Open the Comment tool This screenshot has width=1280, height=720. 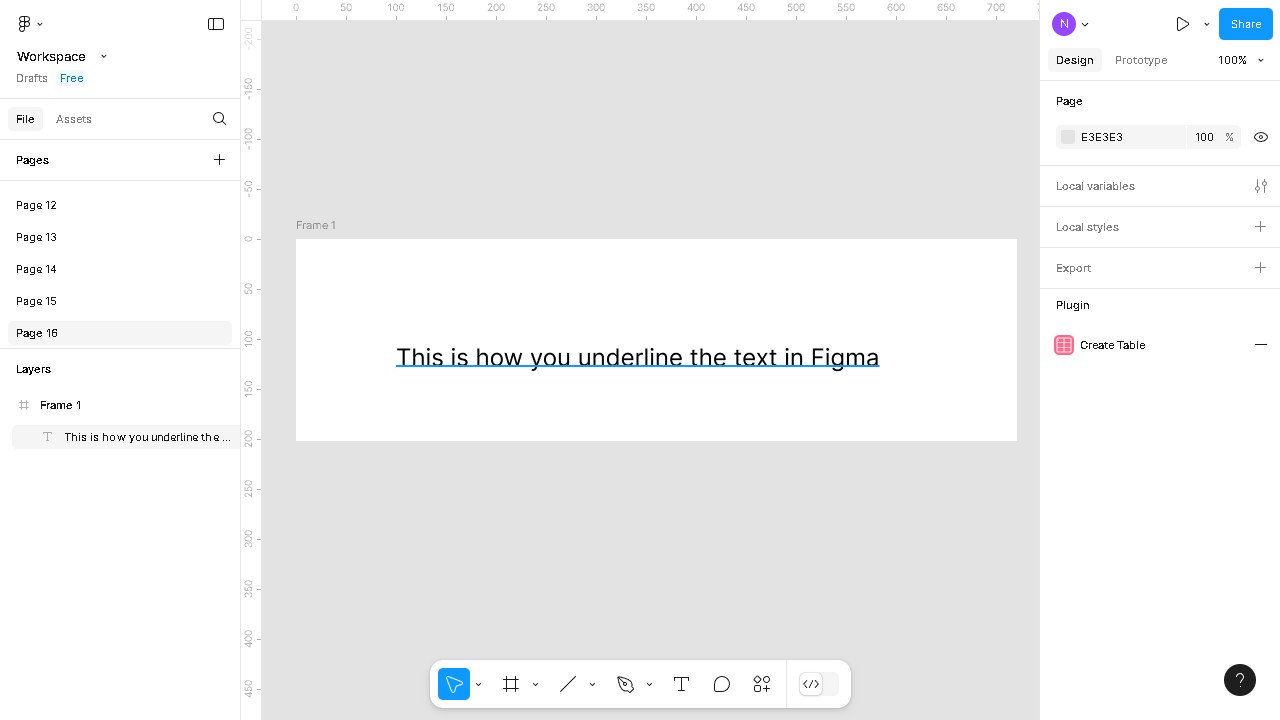tap(721, 684)
